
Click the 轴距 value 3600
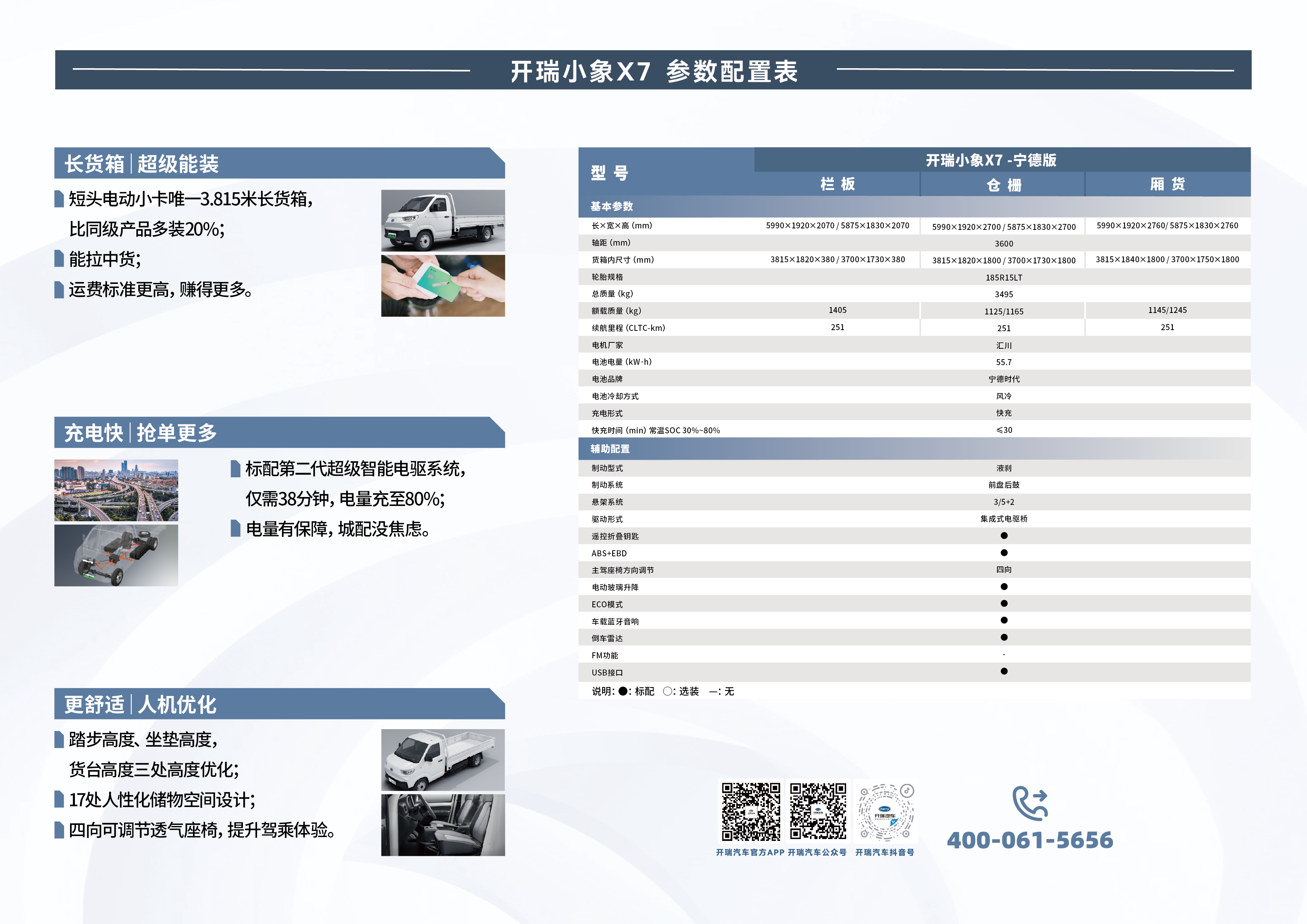[x=1004, y=244]
